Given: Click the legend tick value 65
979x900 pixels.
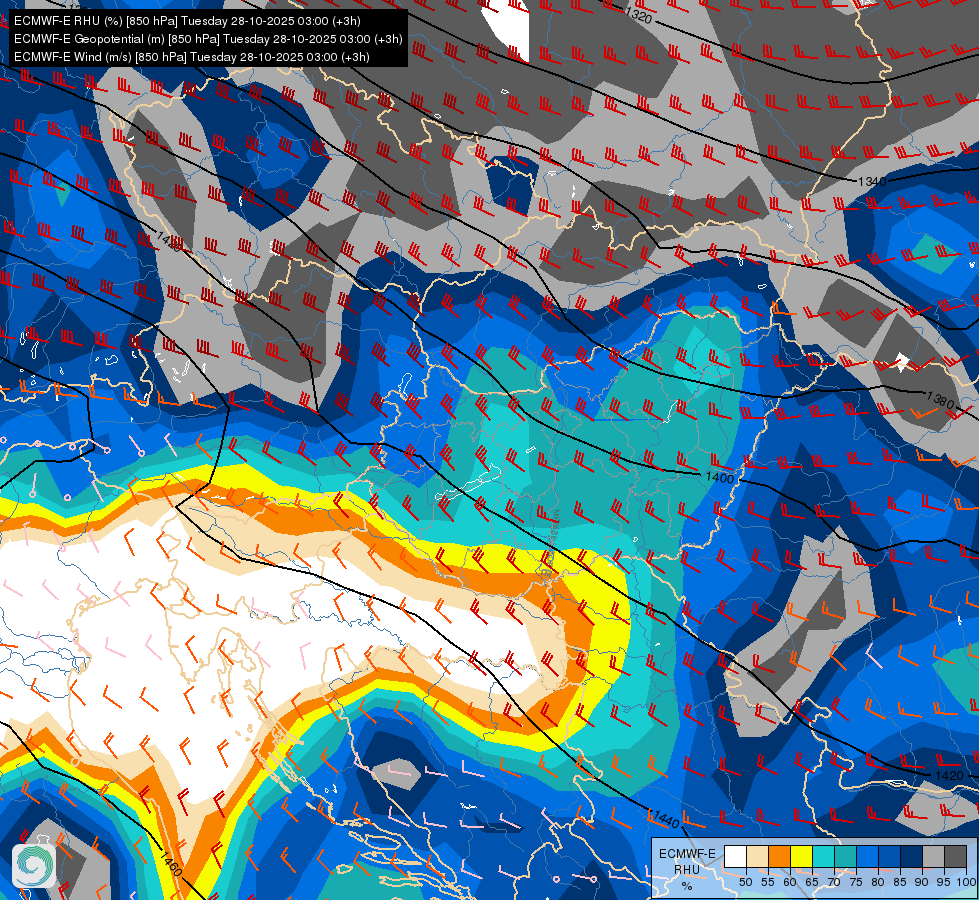Looking at the screenshot, I should click(812, 882).
